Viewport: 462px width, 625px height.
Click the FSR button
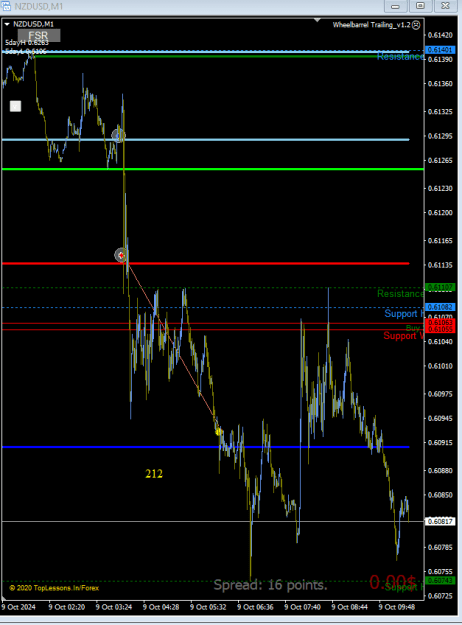(39, 35)
